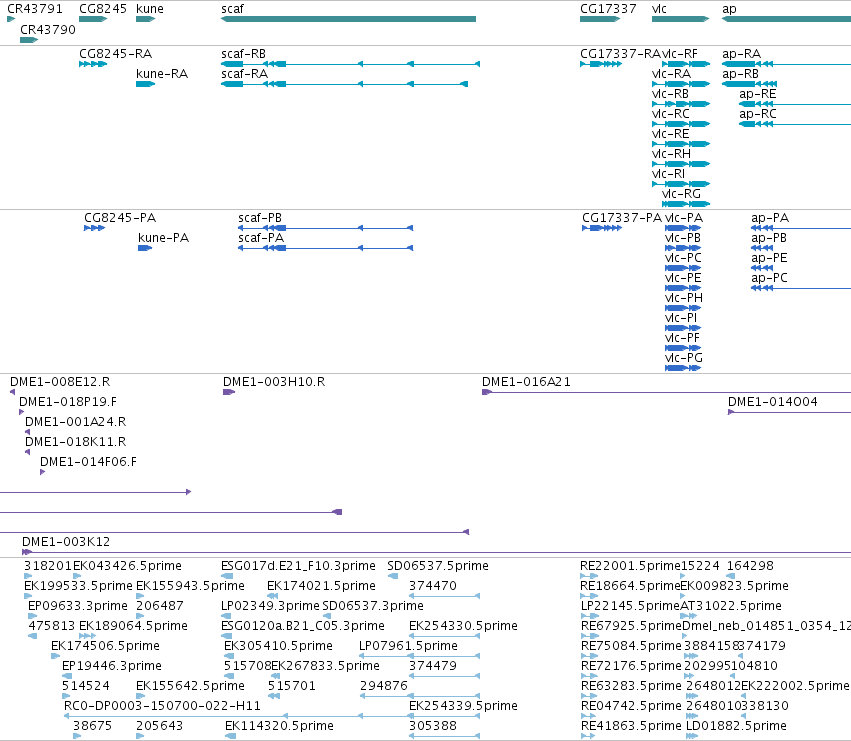Click the vlc-PH protein label
851x741 pixels.
[x=684, y=297]
